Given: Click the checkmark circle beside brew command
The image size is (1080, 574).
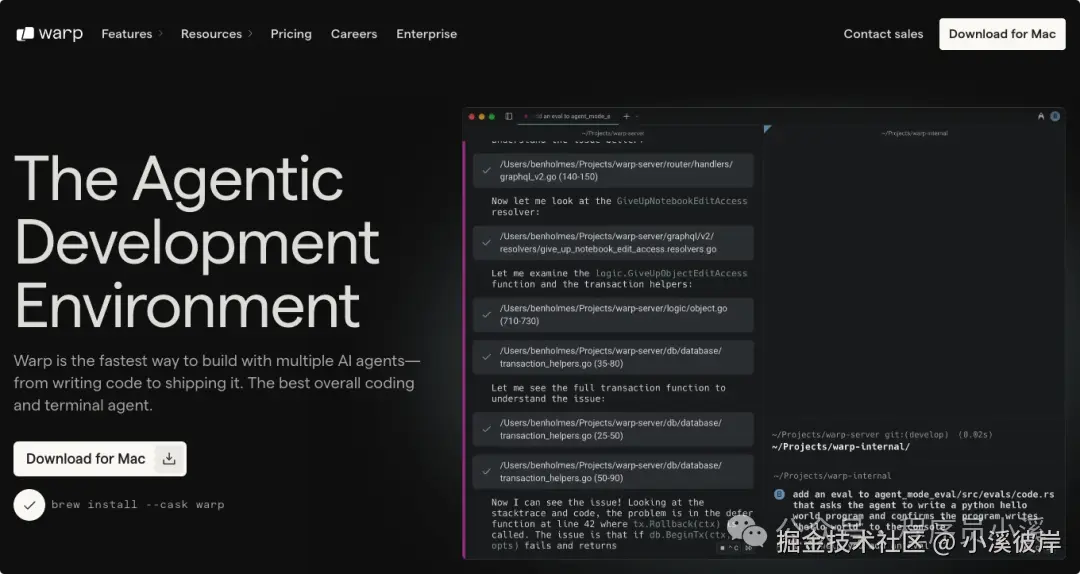Looking at the screenshot, I should [29, 504].
